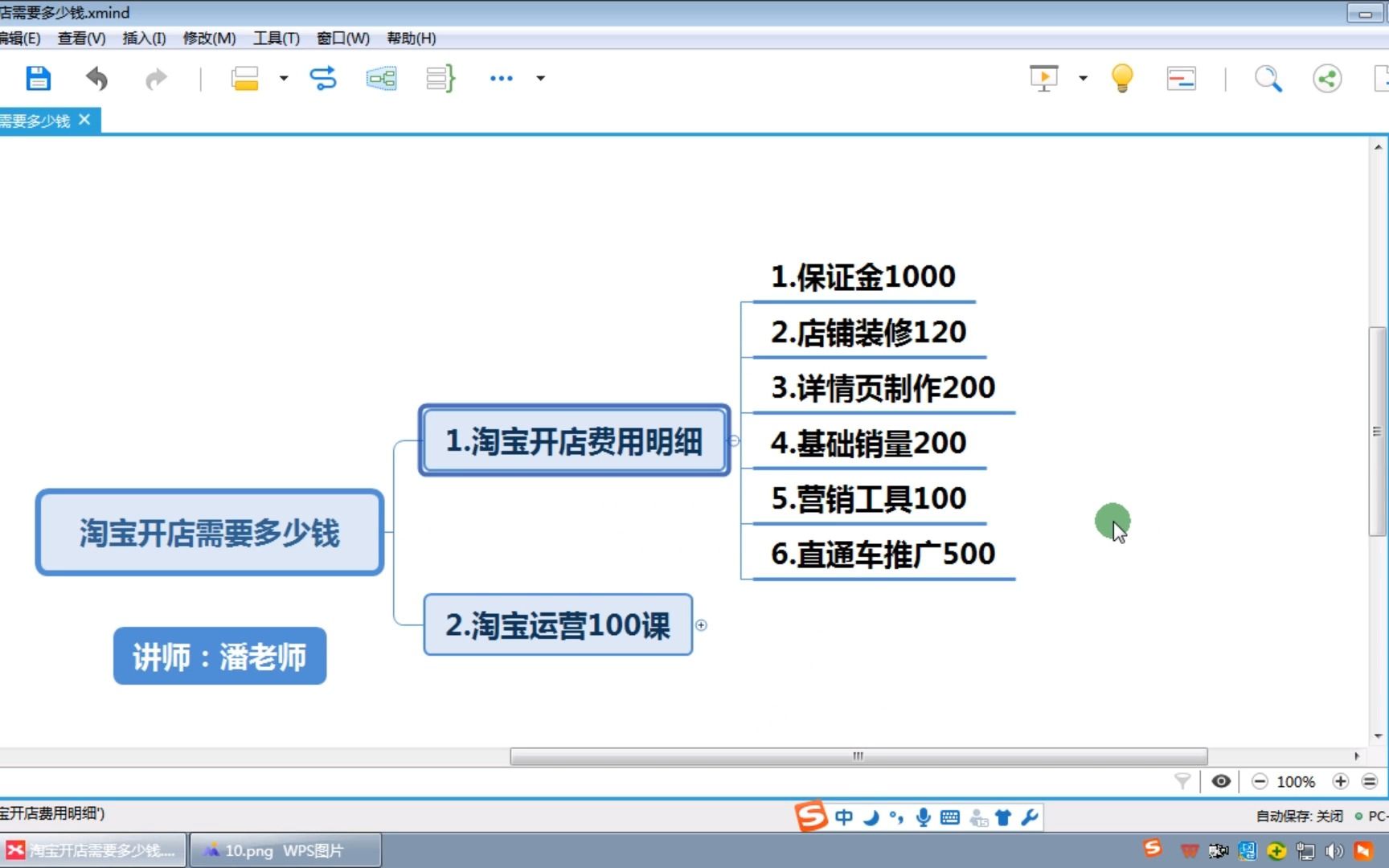The height and width of the screenshot is (868, 1389).
Task: Expand dropdown beside the ellipsis button
Action: (540, 78)
